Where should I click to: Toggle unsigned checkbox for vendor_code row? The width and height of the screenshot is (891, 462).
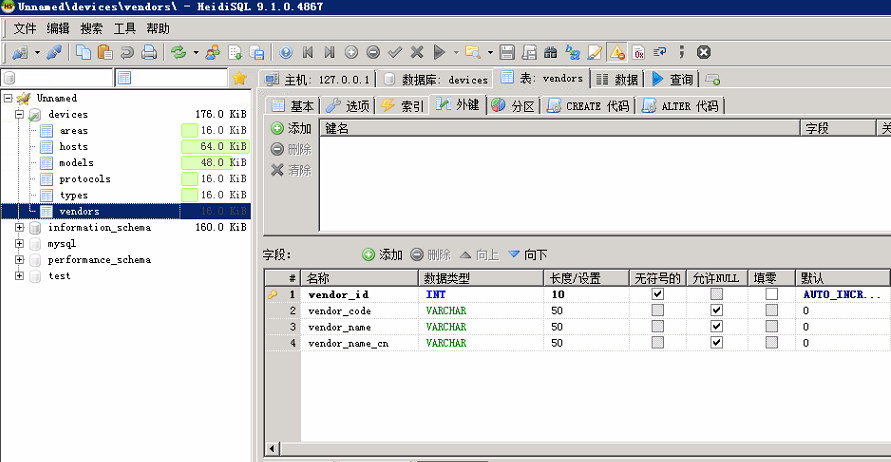(x=657, y=310)
